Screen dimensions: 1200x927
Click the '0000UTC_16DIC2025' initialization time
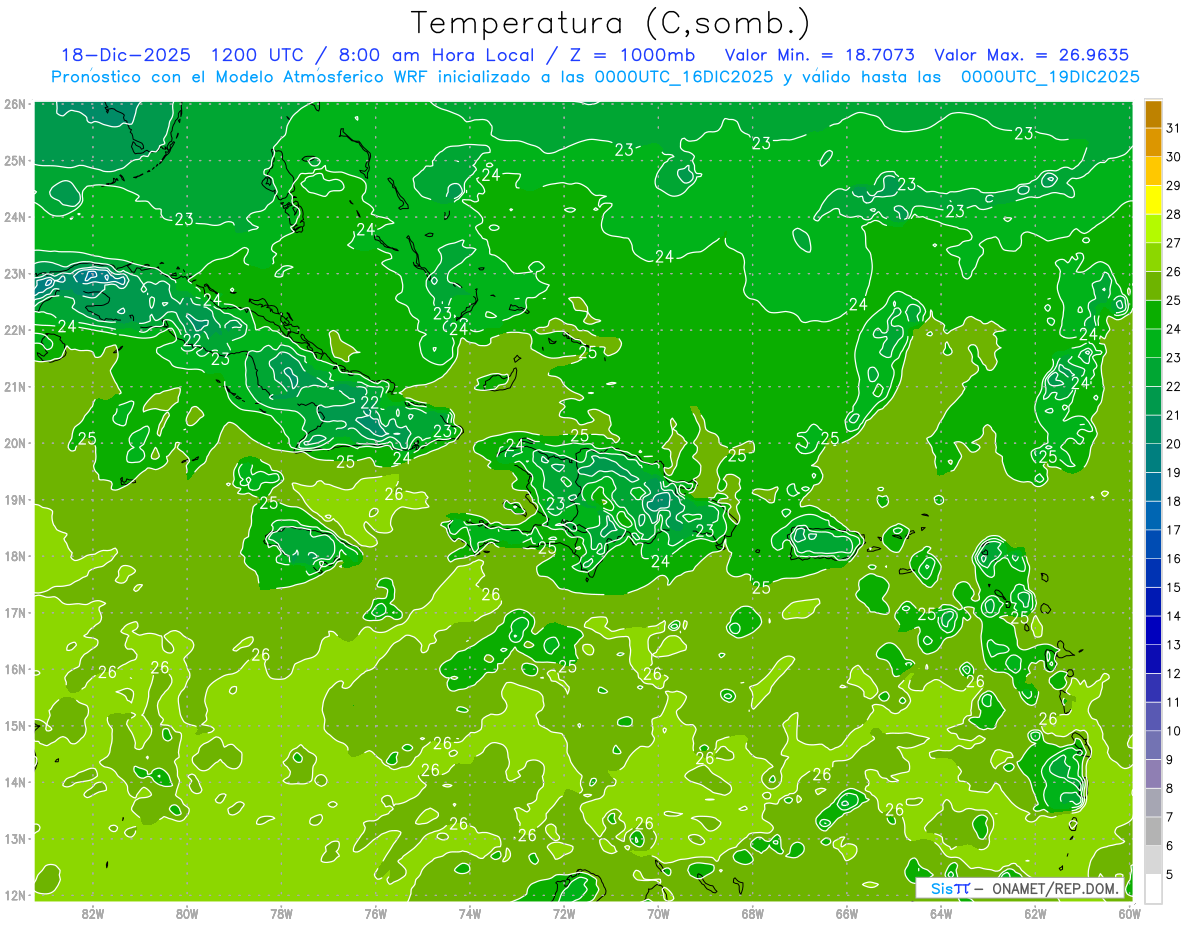tap(683, 77)
